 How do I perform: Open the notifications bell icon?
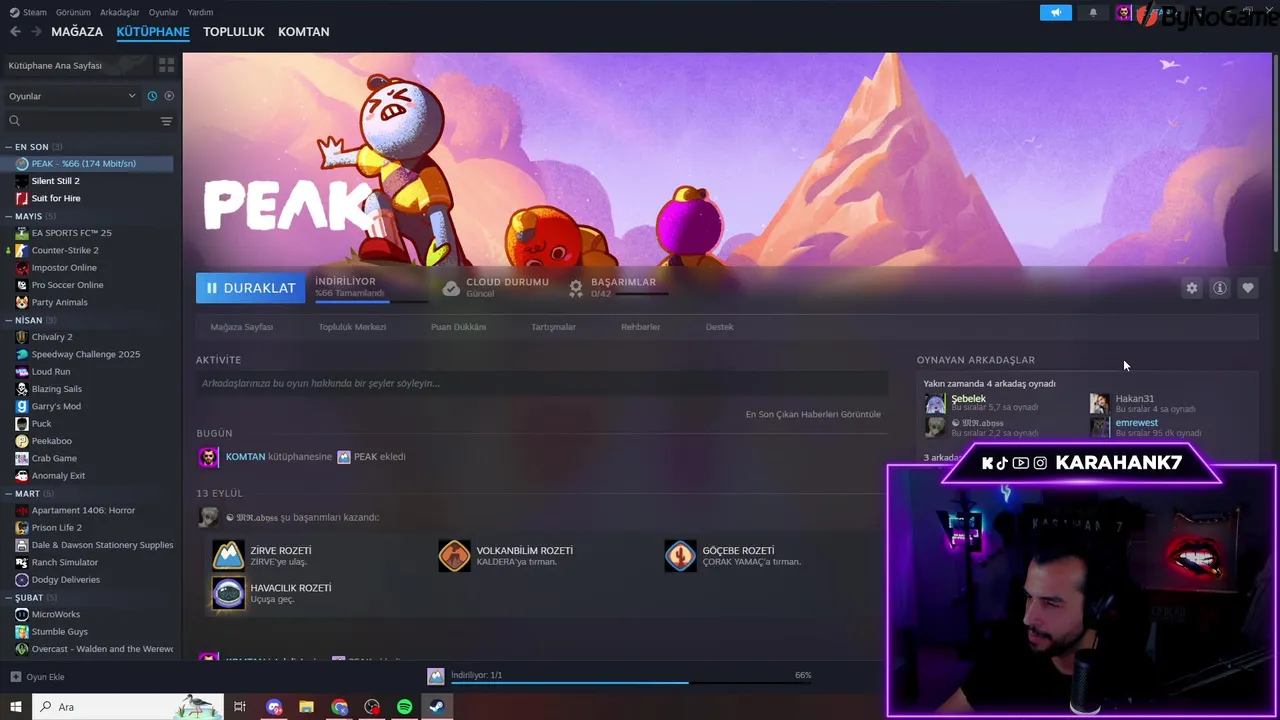pyautogui.click(x=1092, y=12)
